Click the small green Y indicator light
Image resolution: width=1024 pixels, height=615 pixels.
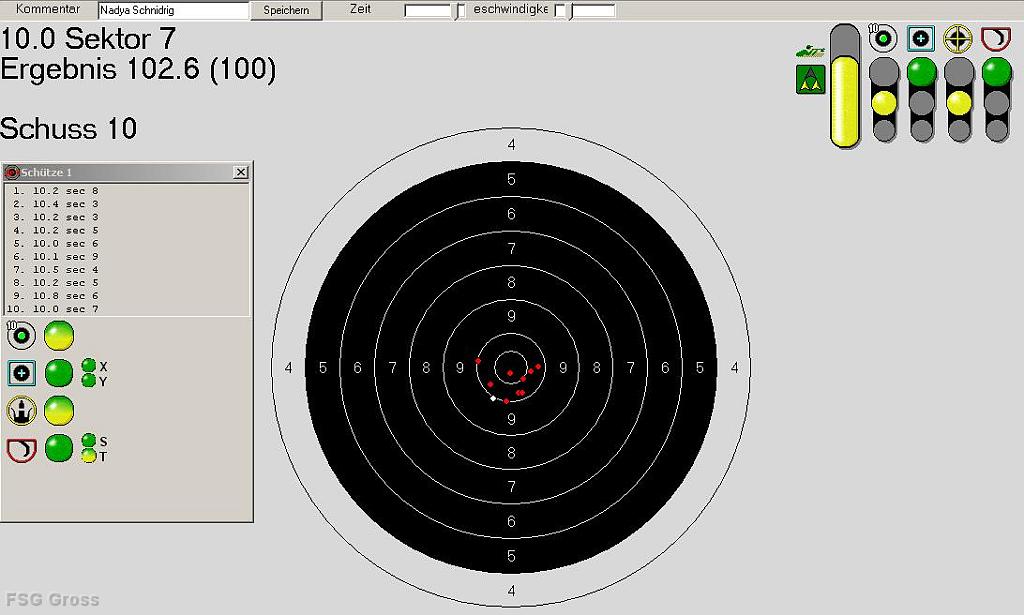click(x=89, y=380)
